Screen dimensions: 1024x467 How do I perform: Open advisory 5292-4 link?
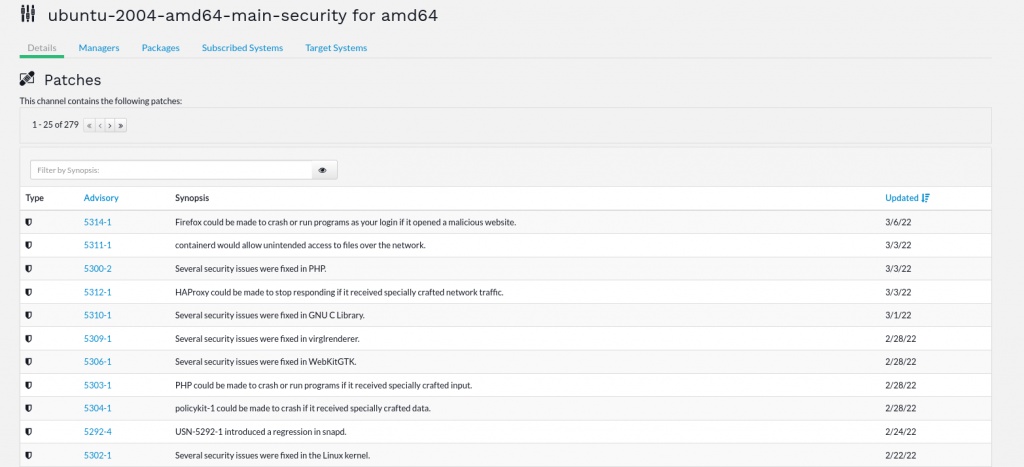click(x=97, y=432)
